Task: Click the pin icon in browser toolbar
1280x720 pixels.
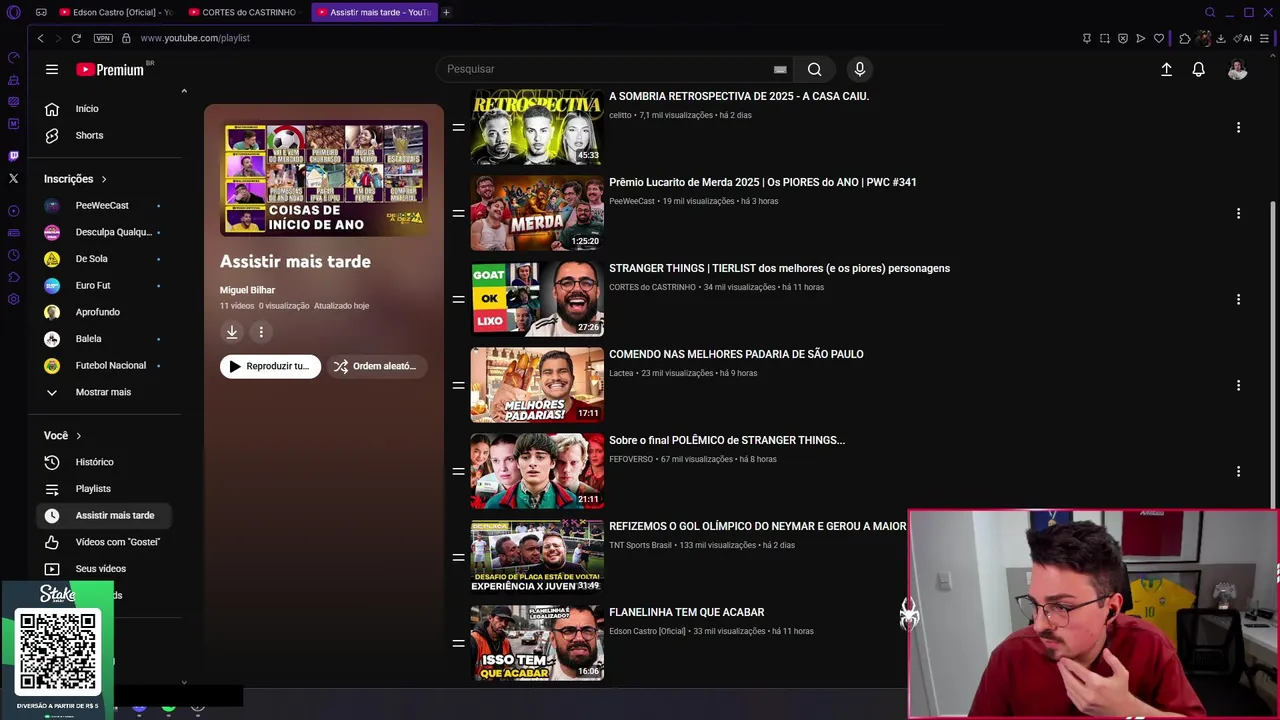Action: pyautogui.click(x=1087, y=38)
